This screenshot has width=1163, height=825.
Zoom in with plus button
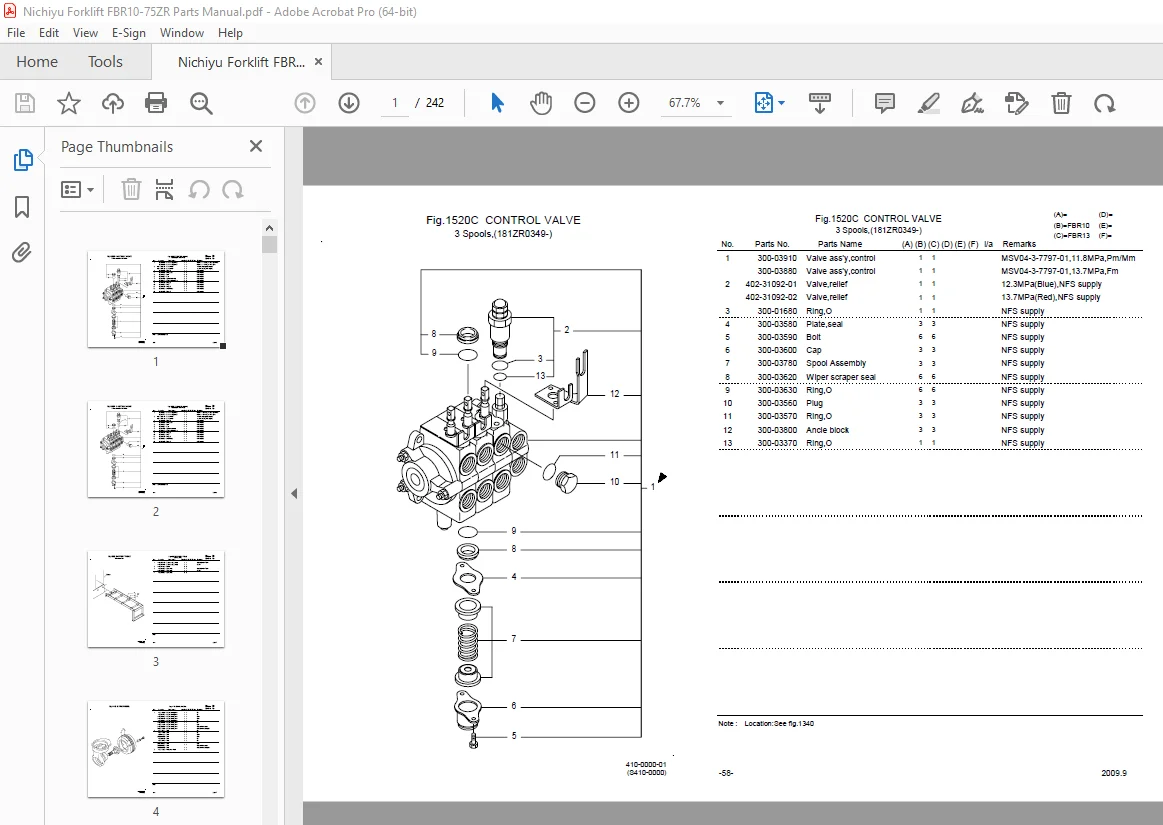tap(628, 103)
